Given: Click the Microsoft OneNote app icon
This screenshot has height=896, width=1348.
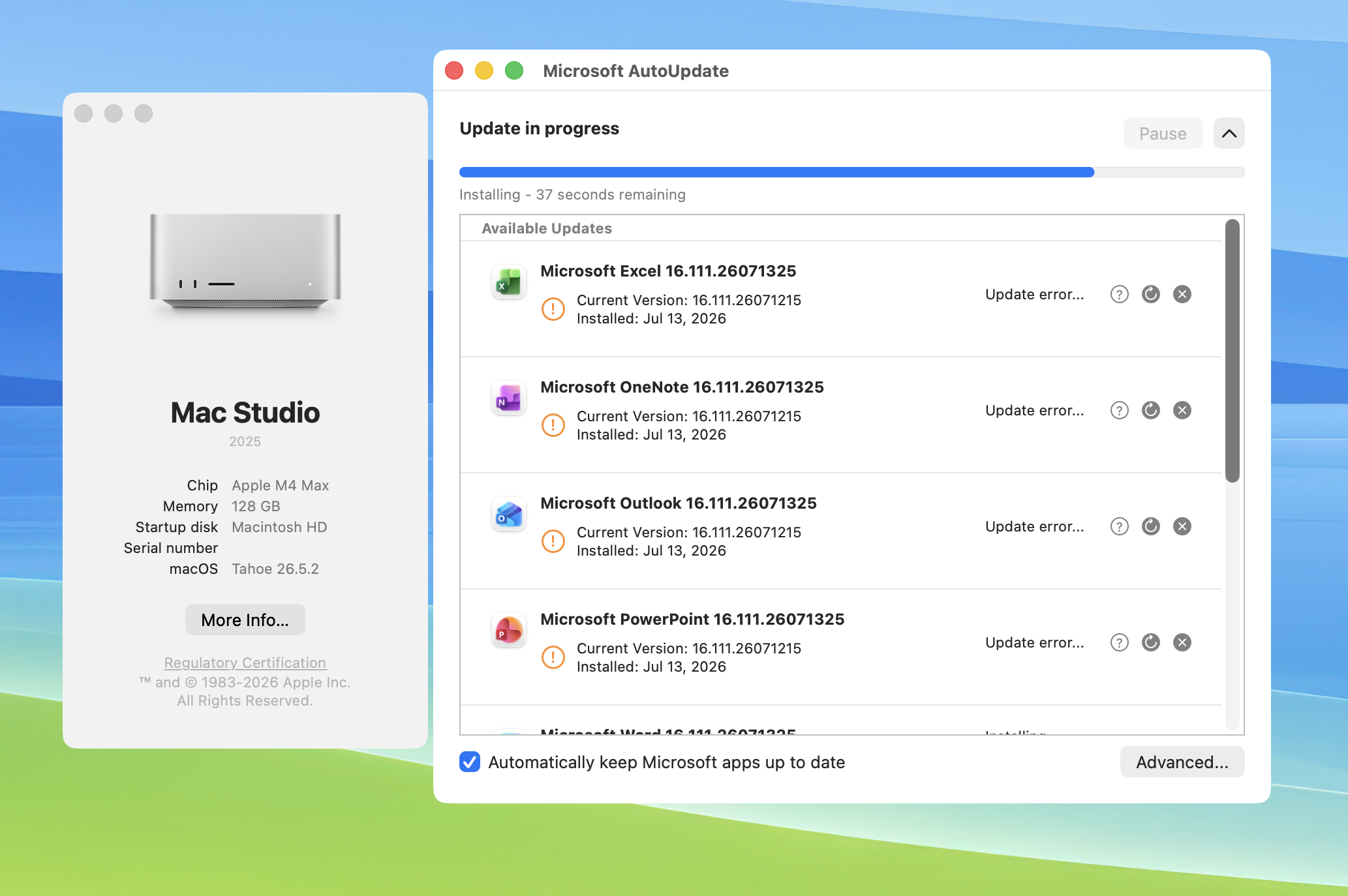Looking at the screenshot, I should [508, 398].
